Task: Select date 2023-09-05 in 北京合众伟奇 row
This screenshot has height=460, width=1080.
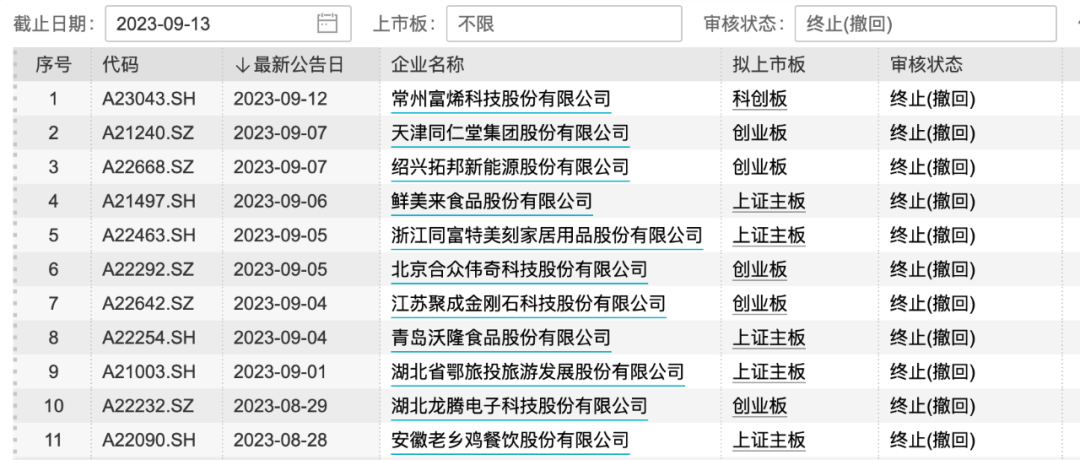Action: (280, 270)
